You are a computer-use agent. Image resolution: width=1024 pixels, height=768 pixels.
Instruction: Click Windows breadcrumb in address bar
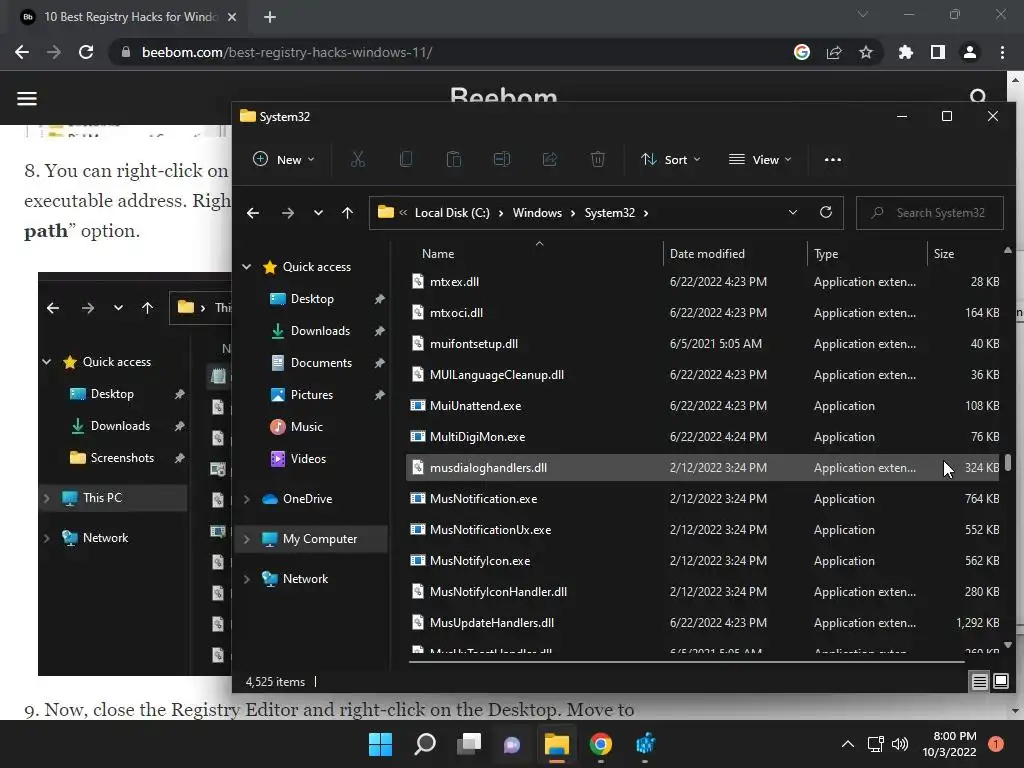(537, 213)
